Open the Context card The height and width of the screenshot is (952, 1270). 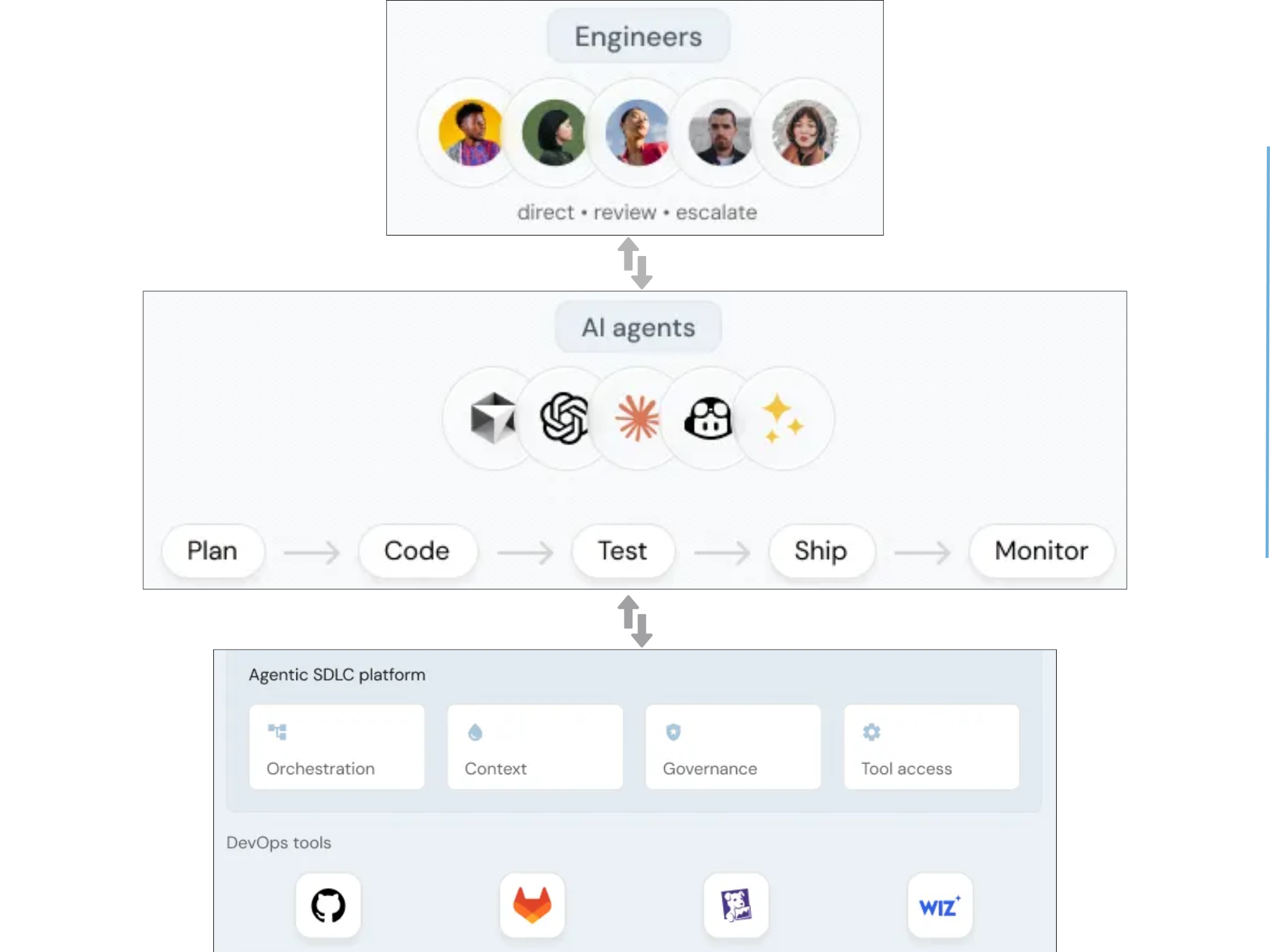(535, 747)
